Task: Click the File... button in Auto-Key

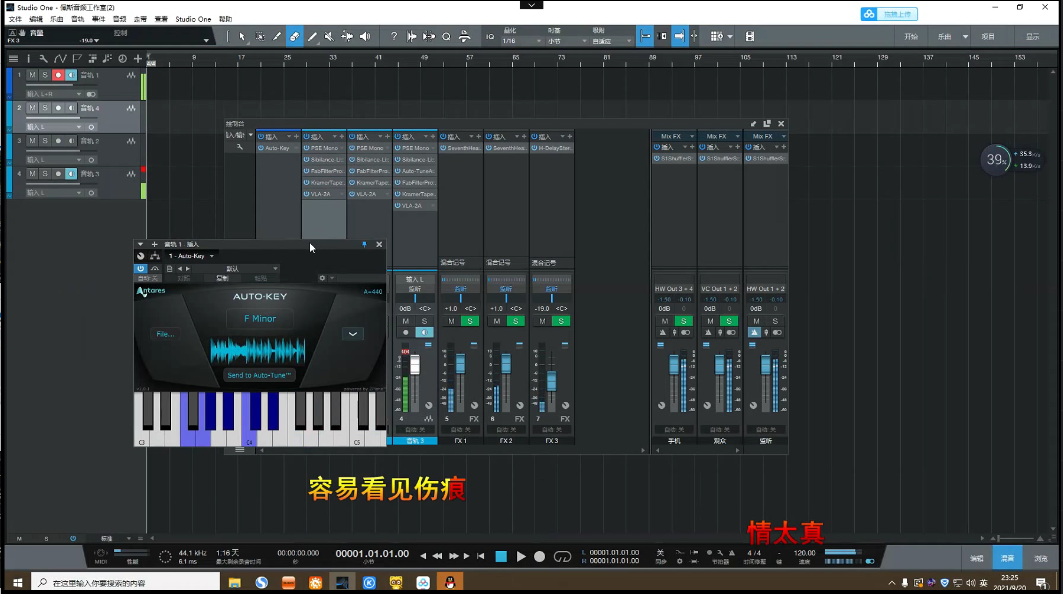Action: (165, 334)
